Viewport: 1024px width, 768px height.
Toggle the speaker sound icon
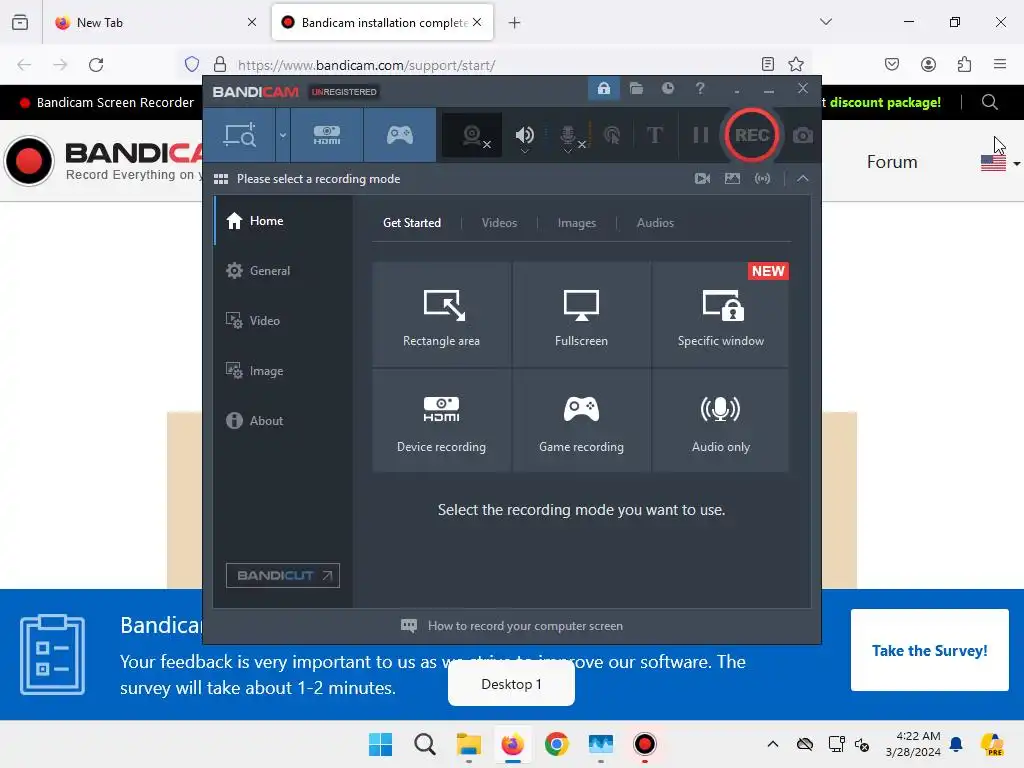(x=524, y=135)
